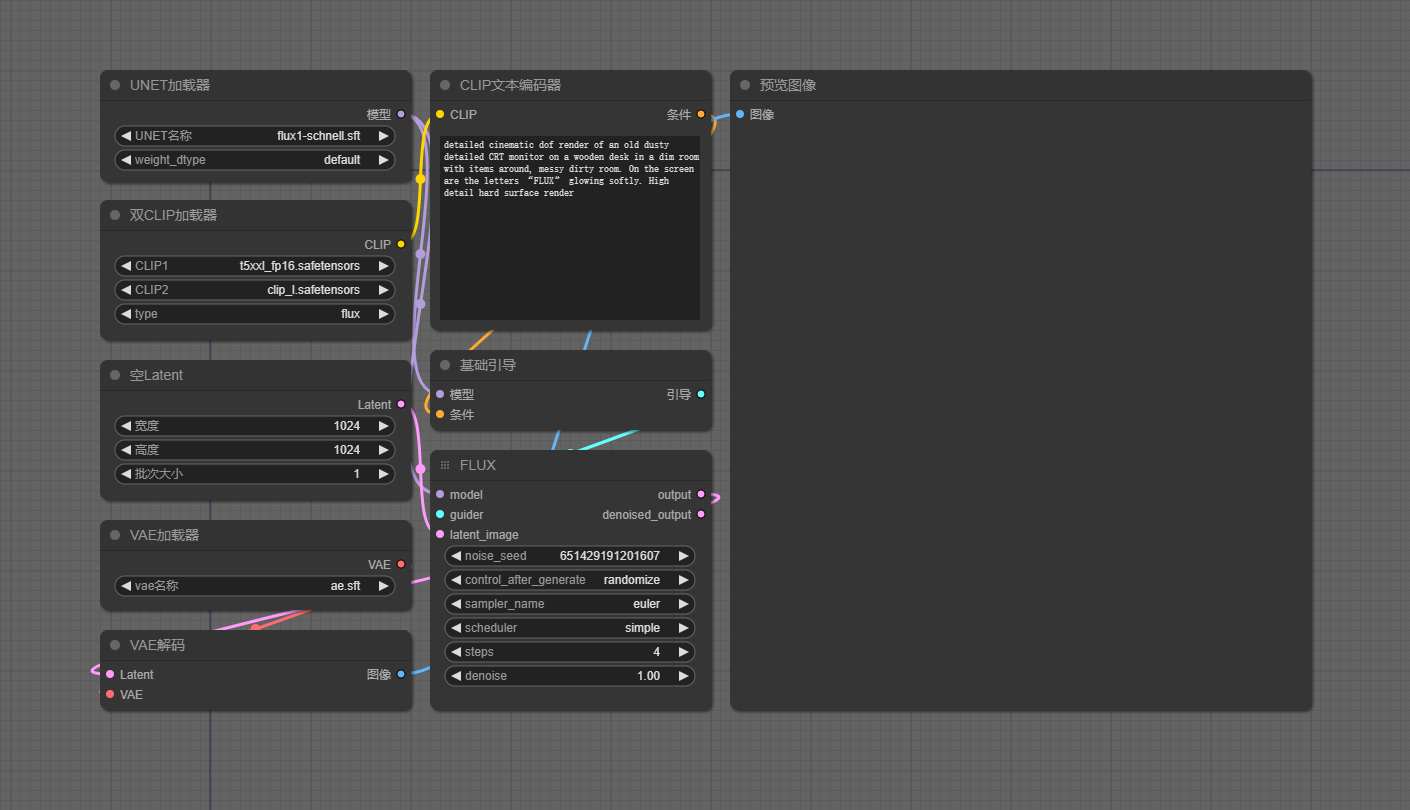Click right arrow of vae名称 selector
The width and height of the screenshot is (1410, 810).
384,586
